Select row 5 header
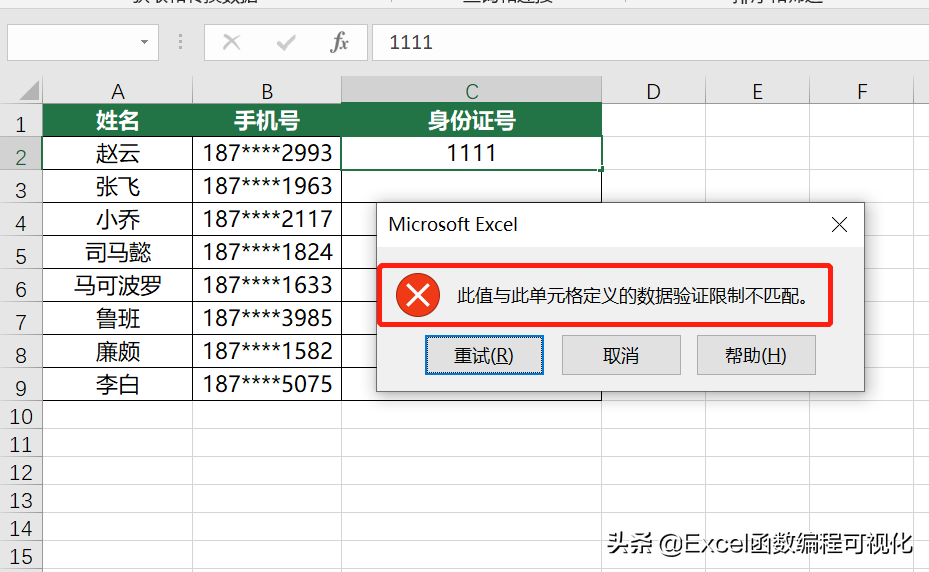 [21, 253]
